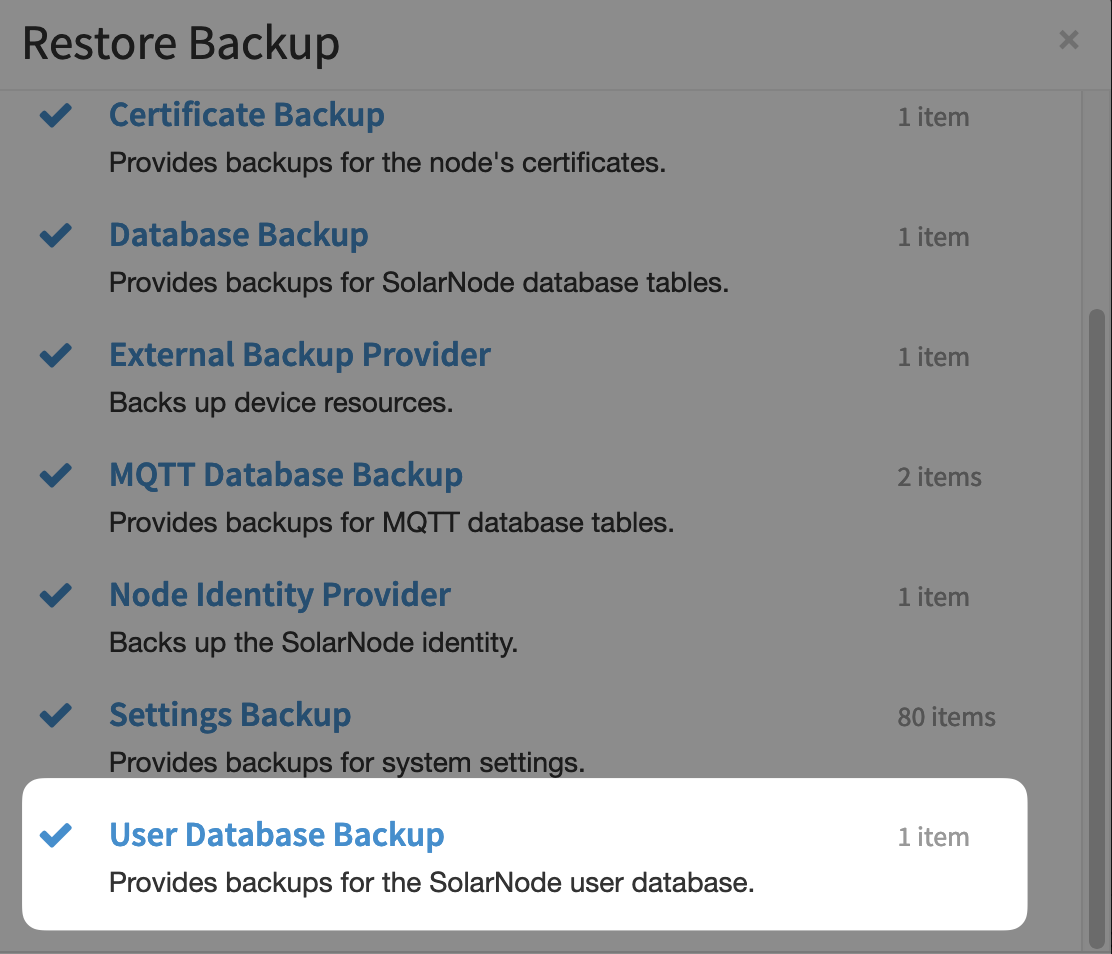Viewport: 1112px width, 954px height.
Task: Close the Restore Backup dialog
Action: pos(1069,40)
